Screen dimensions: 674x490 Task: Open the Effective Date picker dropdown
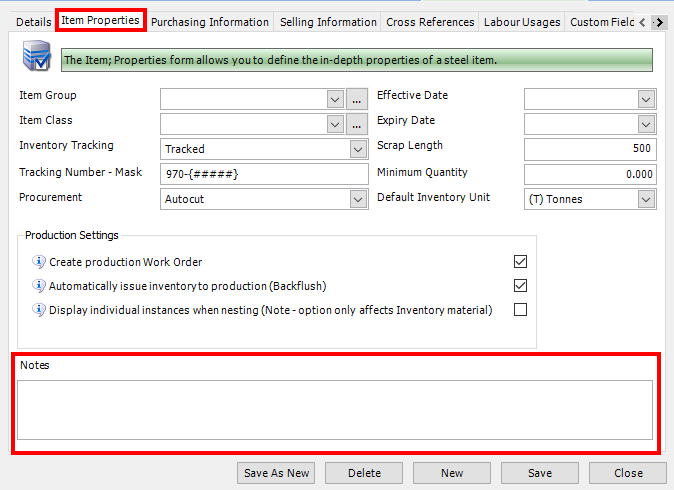pyautogui.click(x=646, y=99)
